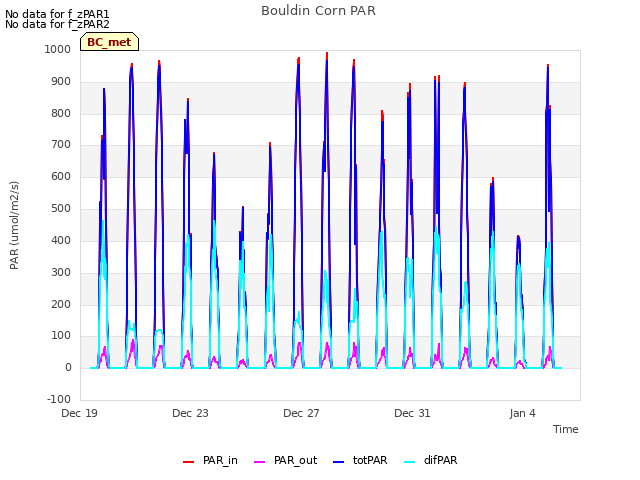Image resolution: width=640 pixels, height=480 pixels.
Task: Click the Dec 23 x-axis tick label
Action: pyautogui.click(x=190, y=413)
